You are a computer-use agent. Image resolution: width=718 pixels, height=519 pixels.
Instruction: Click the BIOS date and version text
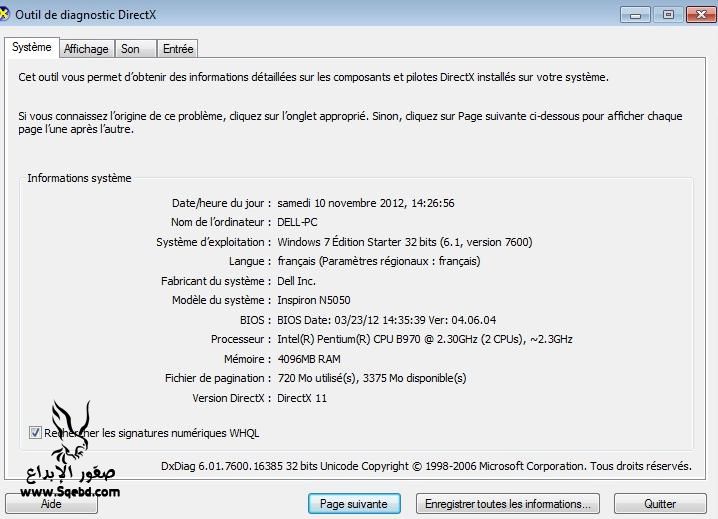[x=386, y=320]
